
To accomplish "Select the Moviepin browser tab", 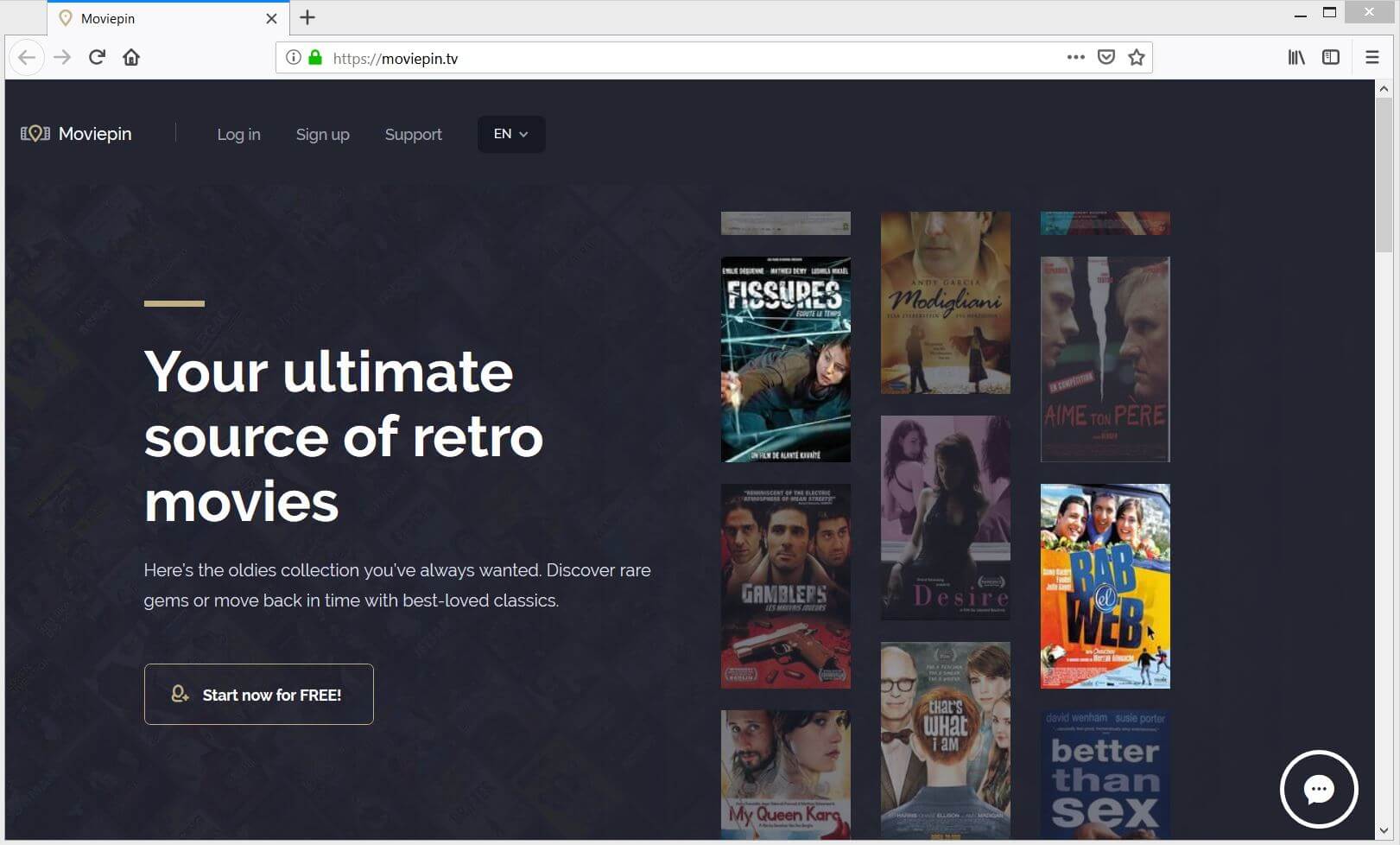I will [168, 18].
